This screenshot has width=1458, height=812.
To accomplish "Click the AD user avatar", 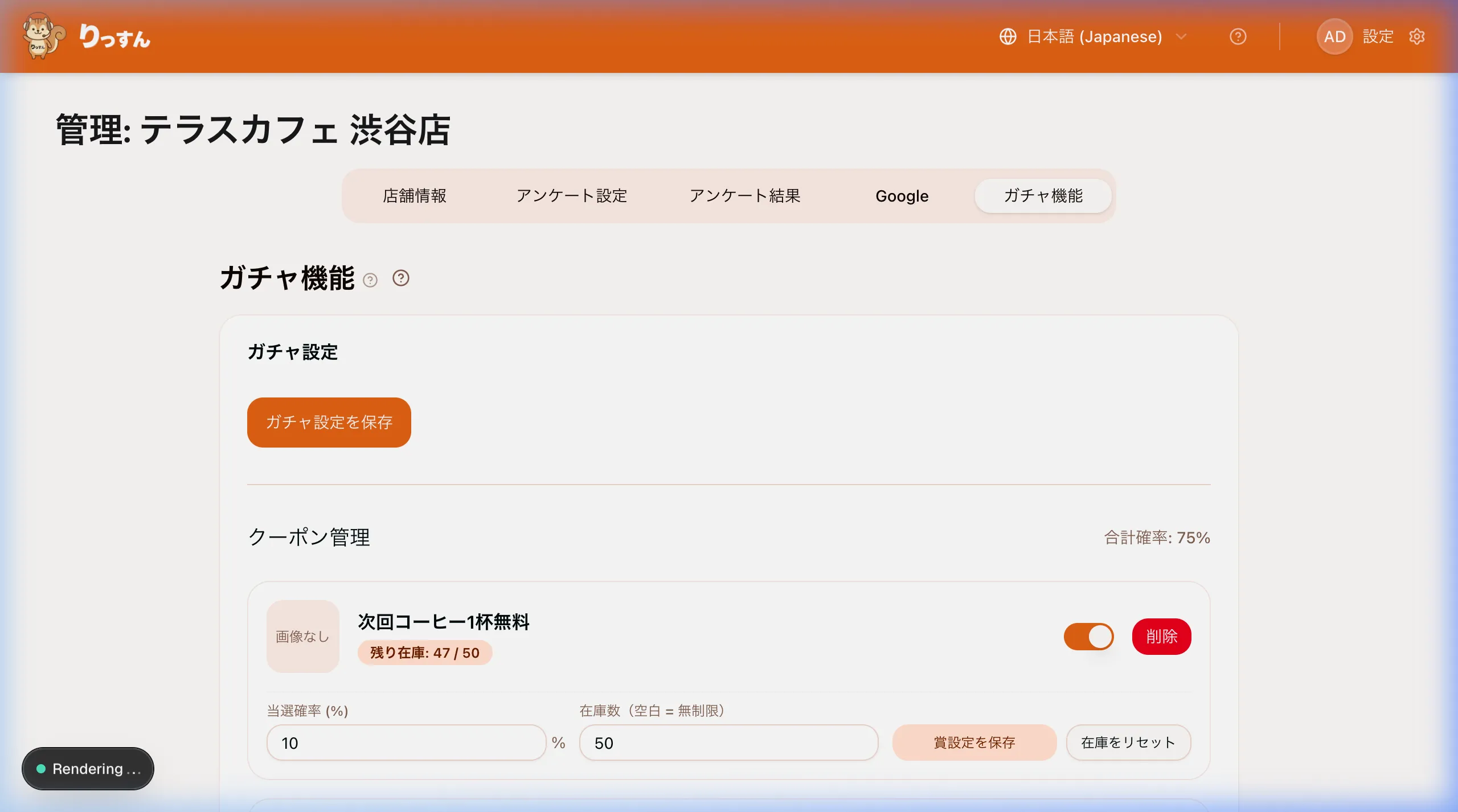I will pyautogui.click(x=1334, y=36).
